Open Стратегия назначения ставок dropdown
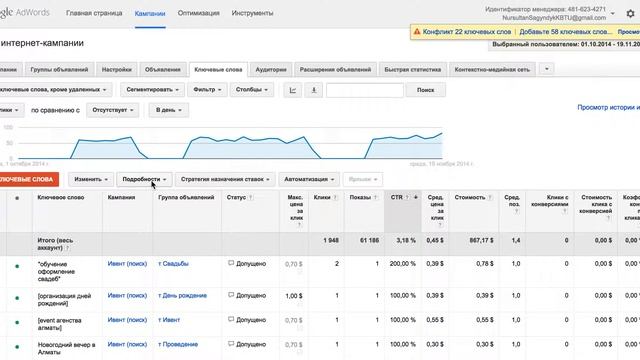 click(225, 179)
